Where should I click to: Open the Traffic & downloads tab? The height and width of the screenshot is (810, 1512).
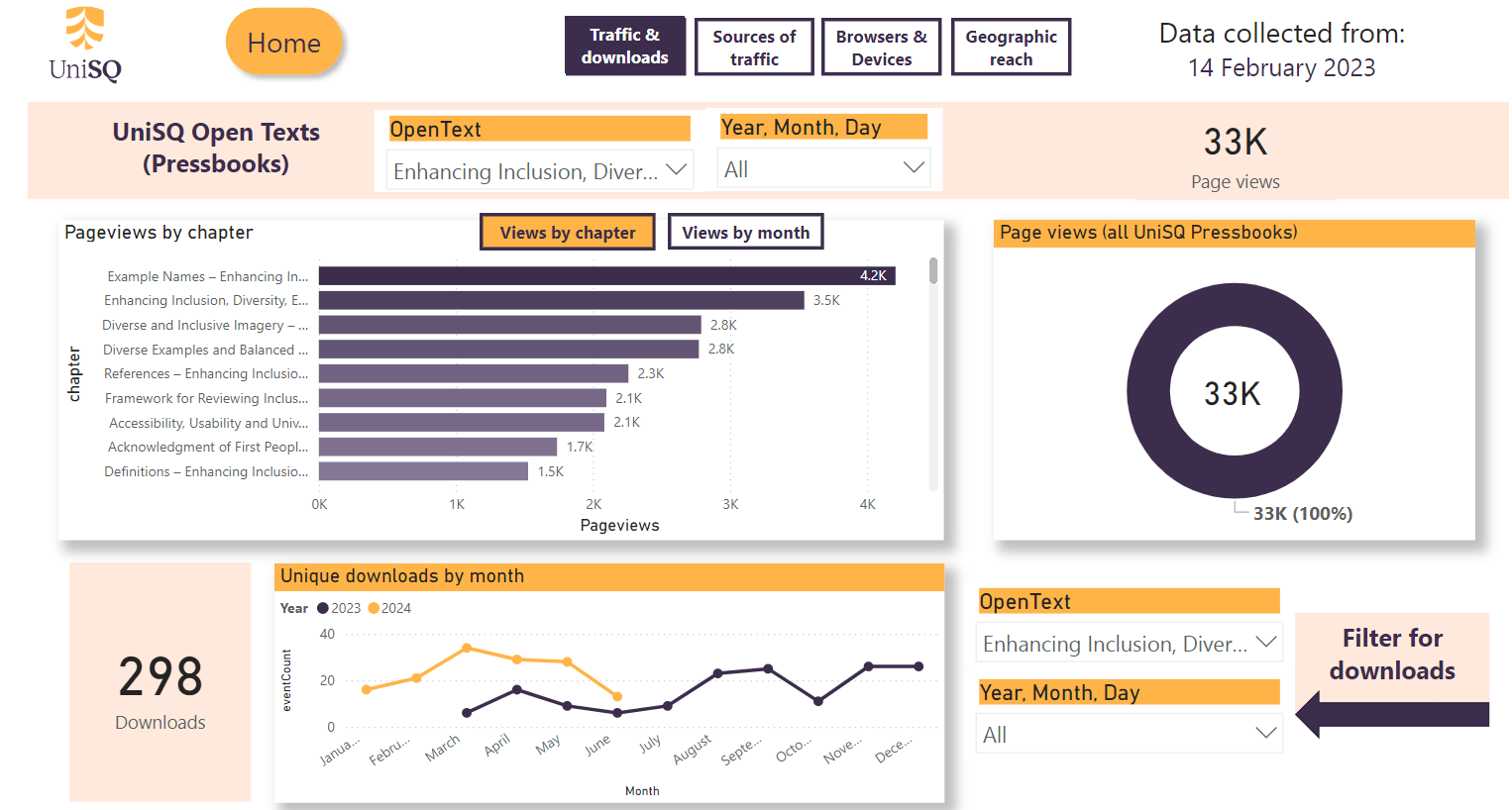coord(625,46)
